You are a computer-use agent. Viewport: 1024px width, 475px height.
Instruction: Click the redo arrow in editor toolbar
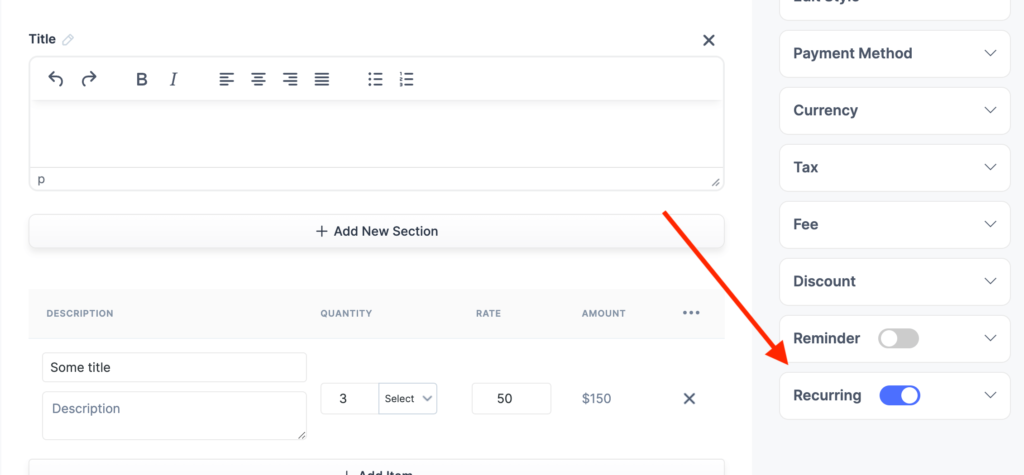point(89,80)
